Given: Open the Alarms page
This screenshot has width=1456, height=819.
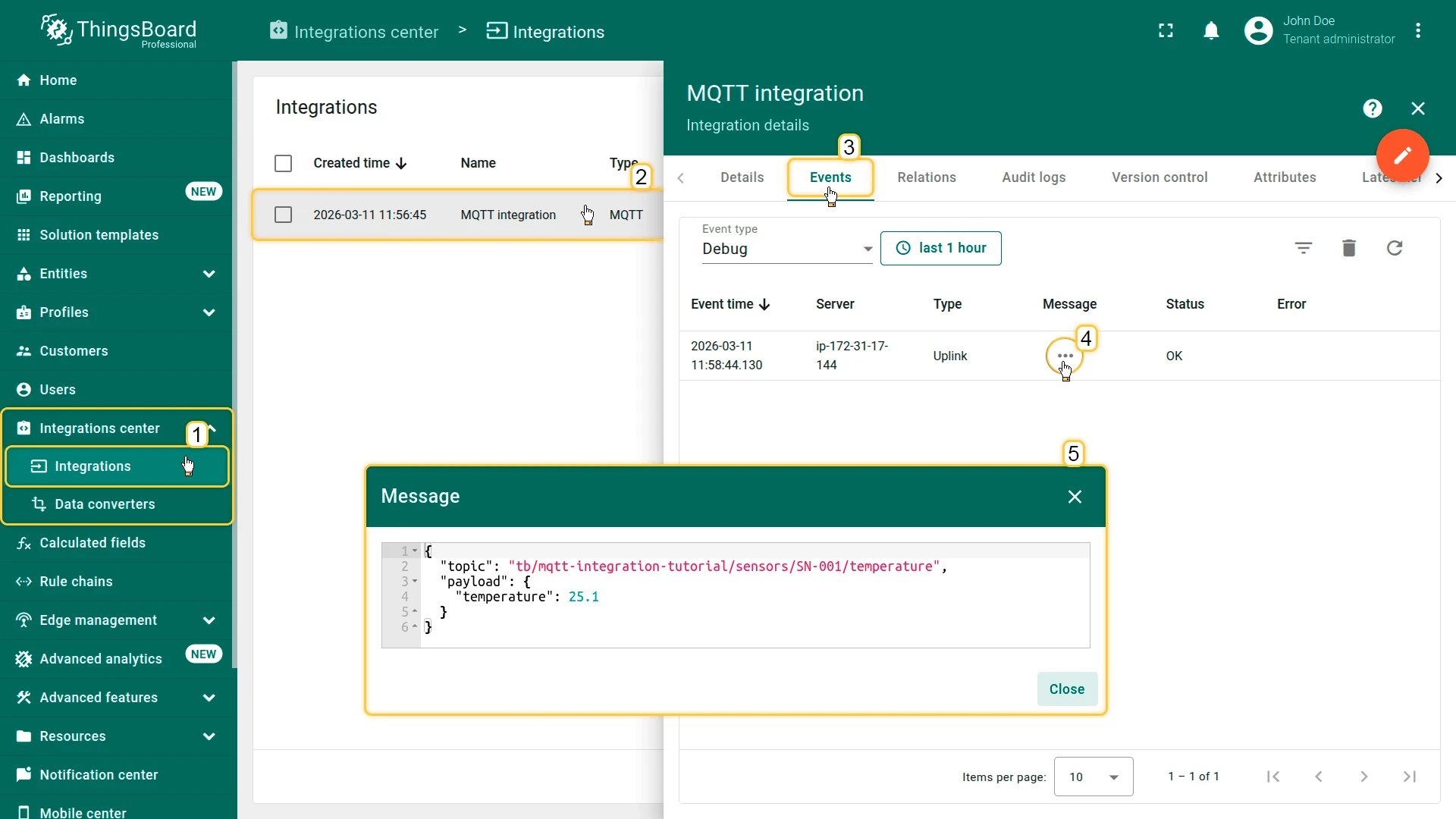Looking at the screenshot, I should click(116, 119).
